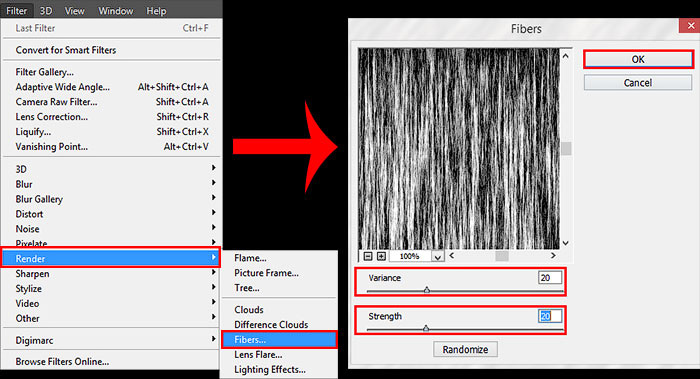700x379 pixels.
Task: Click the preview scroll up arrow
Action: click(x=566, y=56)
